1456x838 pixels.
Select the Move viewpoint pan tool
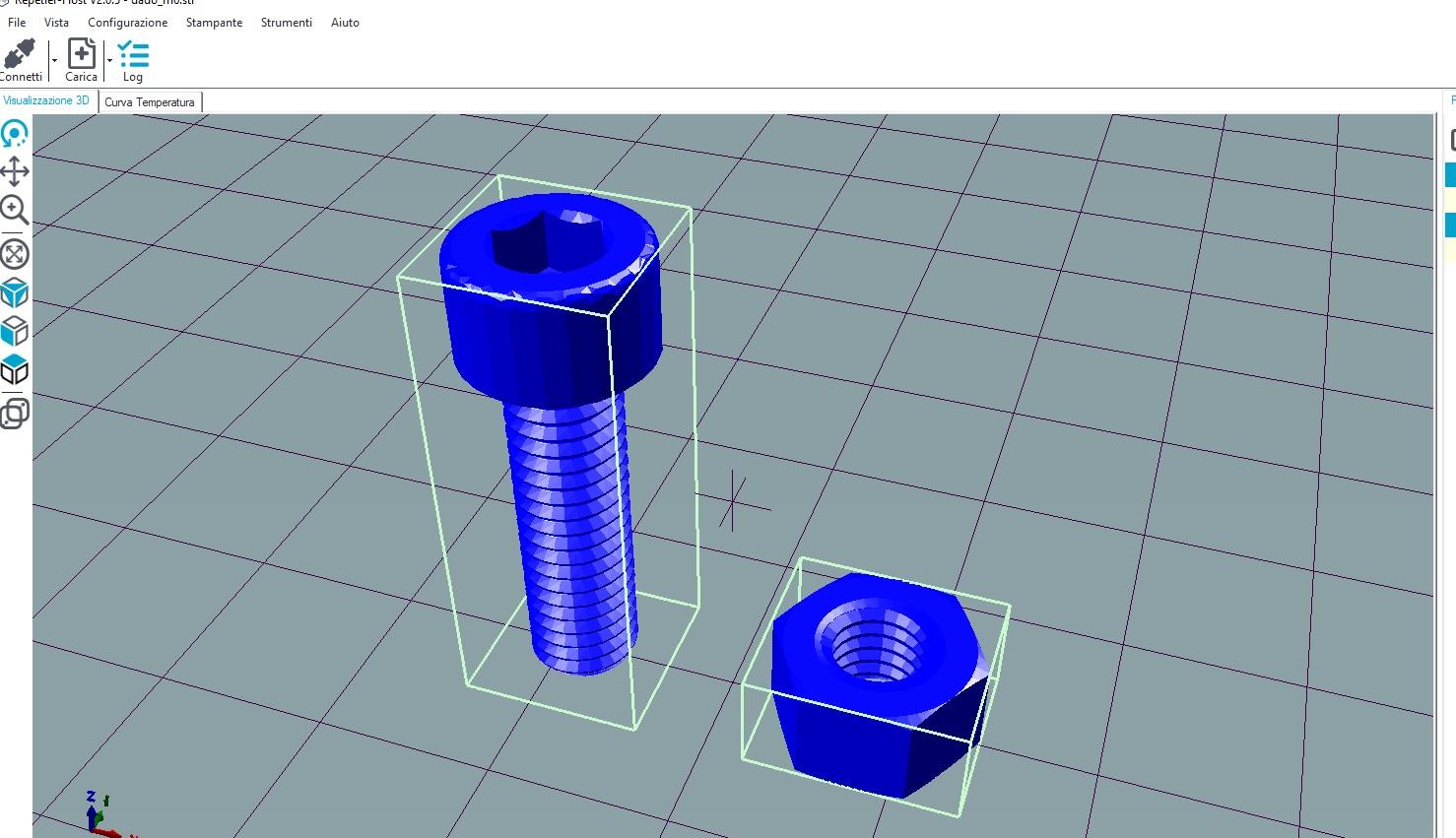15,171
